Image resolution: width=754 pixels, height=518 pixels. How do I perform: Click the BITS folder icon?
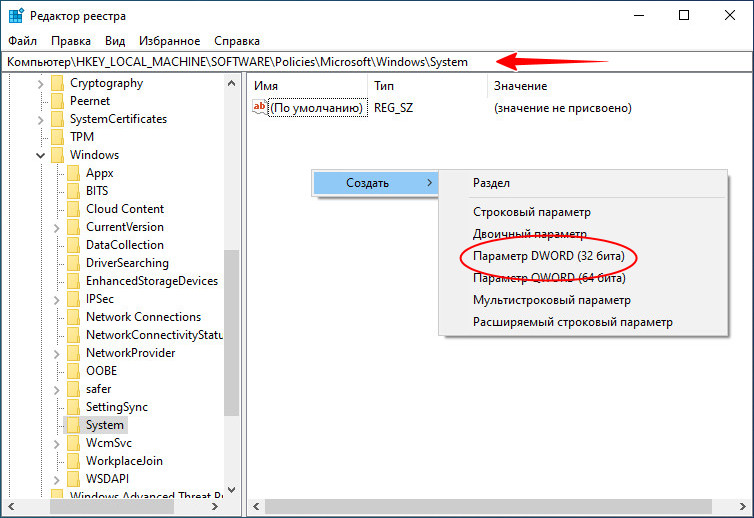click(73, 191)
